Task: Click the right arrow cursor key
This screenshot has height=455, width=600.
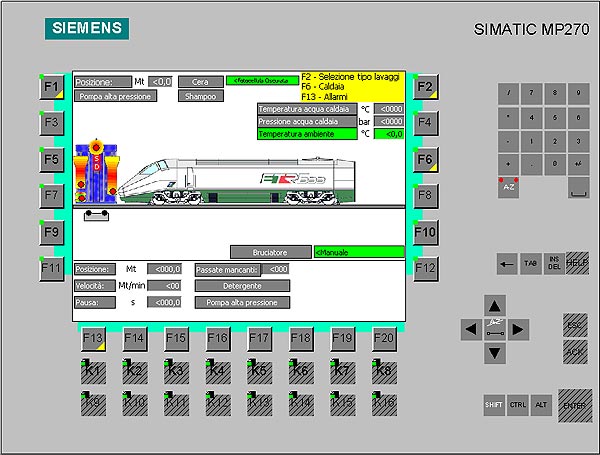Action: 518,329
